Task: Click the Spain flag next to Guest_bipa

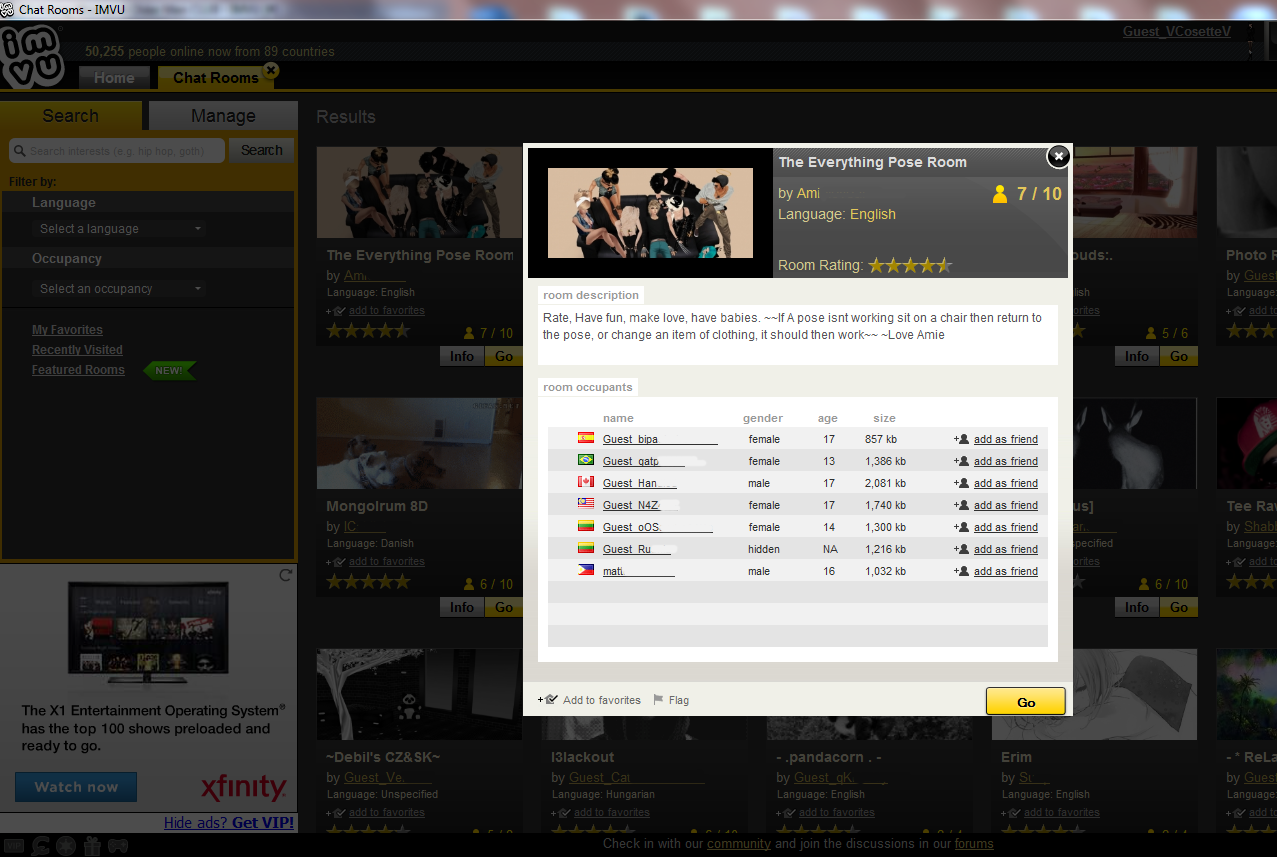Action: [586, 438]
